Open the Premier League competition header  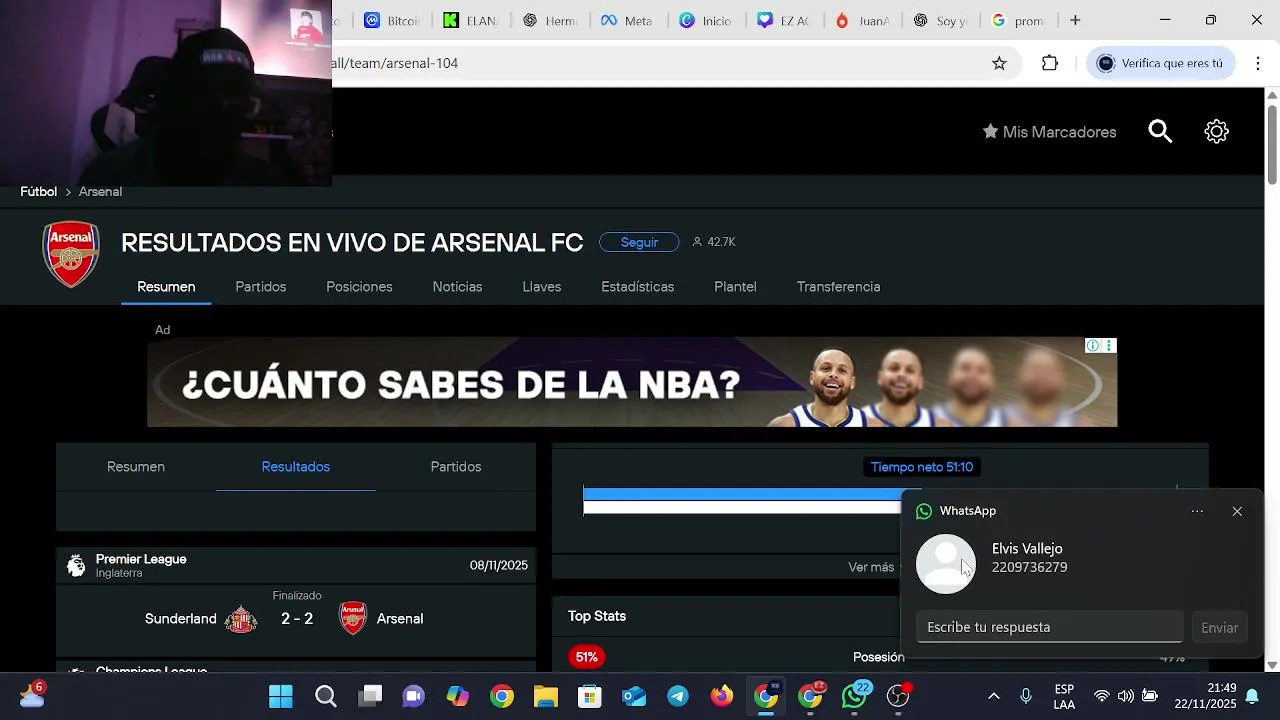point(296,566)
